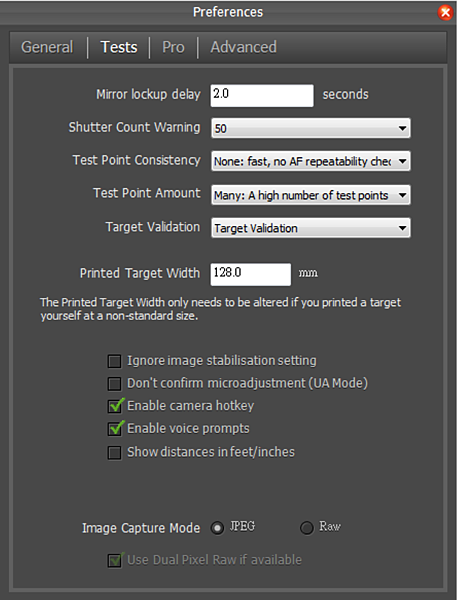Switch to the General tab
Image resolution: width=457 pixels, height=600 pixels.
[x=47, y=47]
